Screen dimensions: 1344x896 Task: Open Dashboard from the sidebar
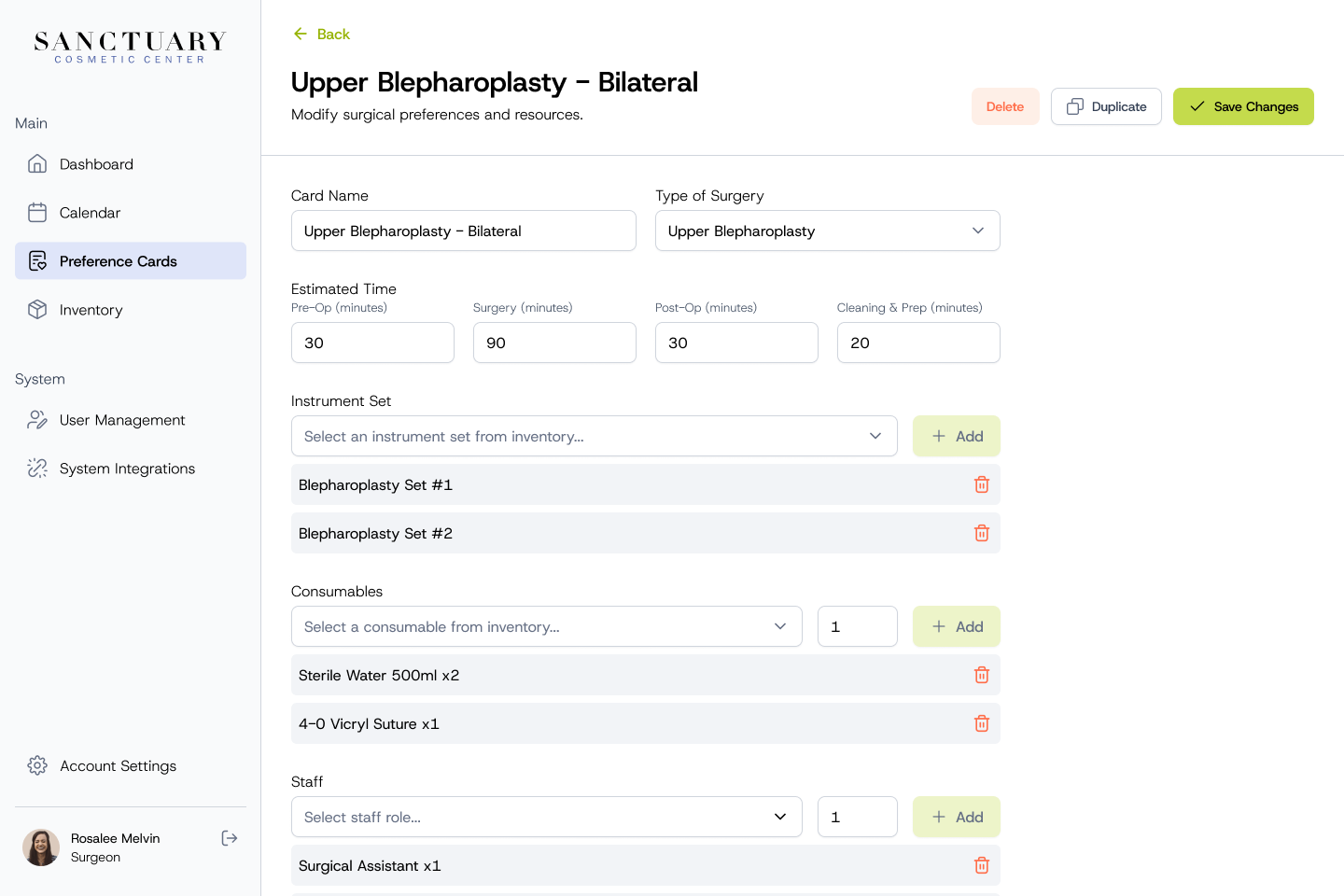(x=131, y=164)
